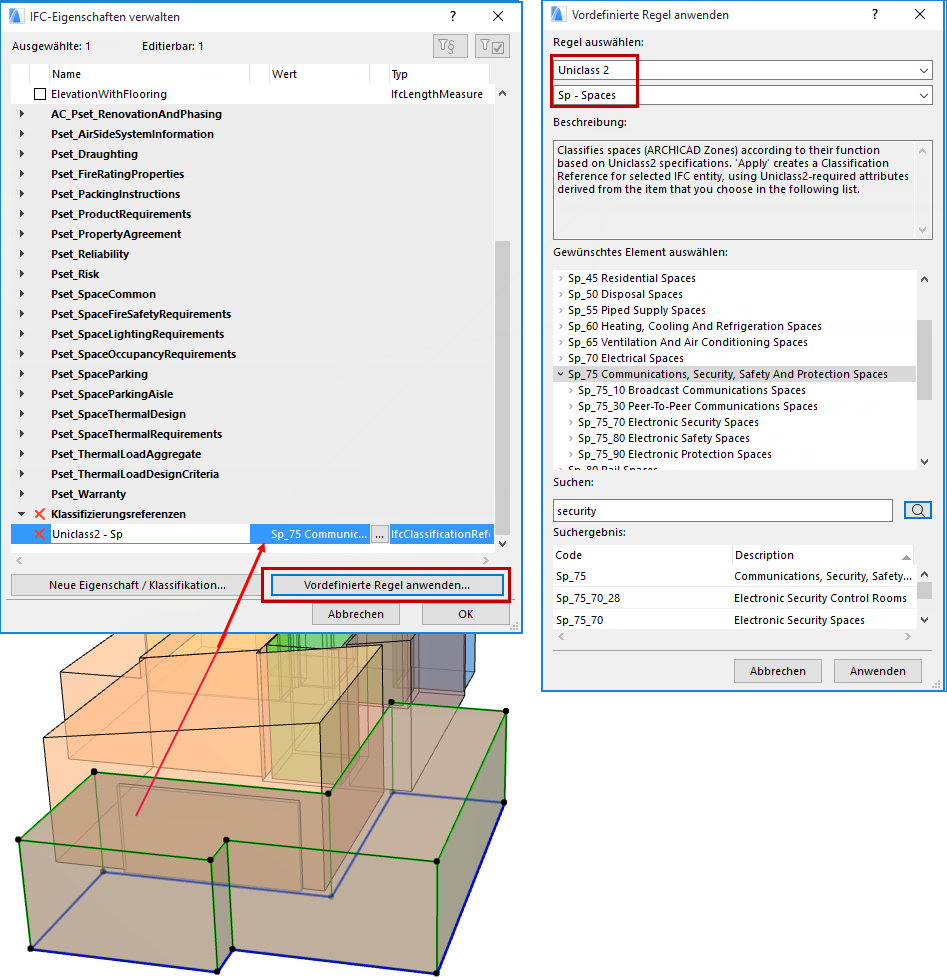This screenshot has width=947, height=980.
Task: Click scroll-up arrow of IFC property list
Action: pyautogui.click(x=502, y=94)
